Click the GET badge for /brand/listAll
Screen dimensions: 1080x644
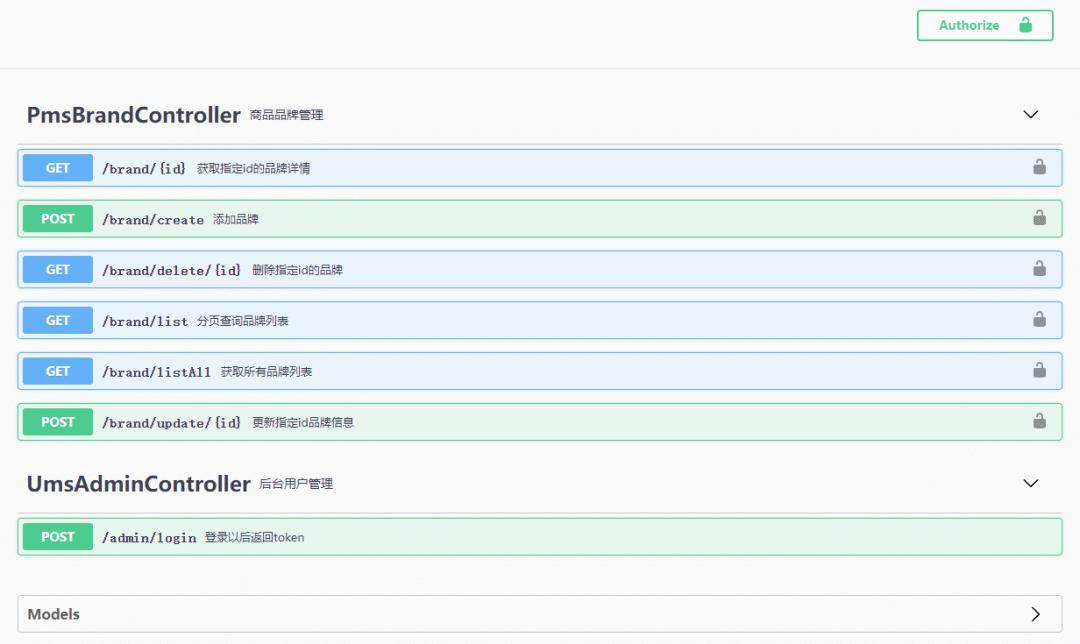click(x=58, y=371)
